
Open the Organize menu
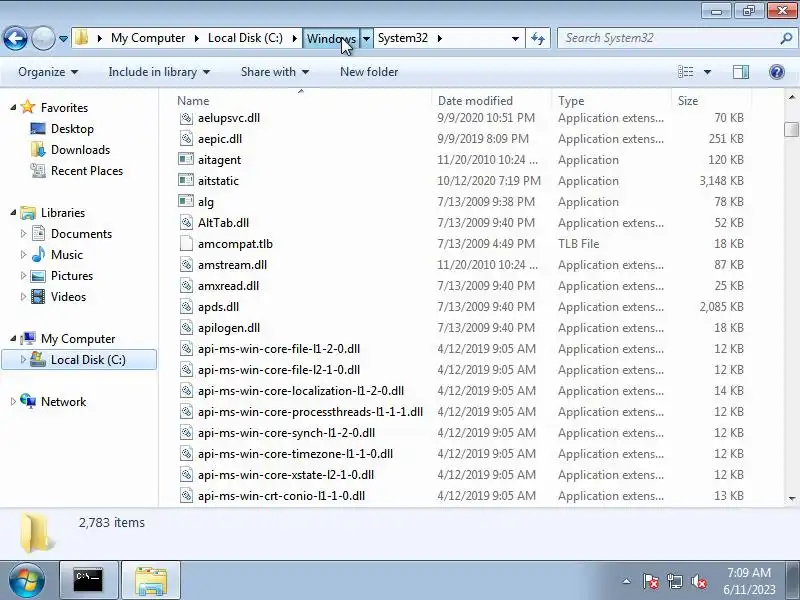click(x=48, y=72)
